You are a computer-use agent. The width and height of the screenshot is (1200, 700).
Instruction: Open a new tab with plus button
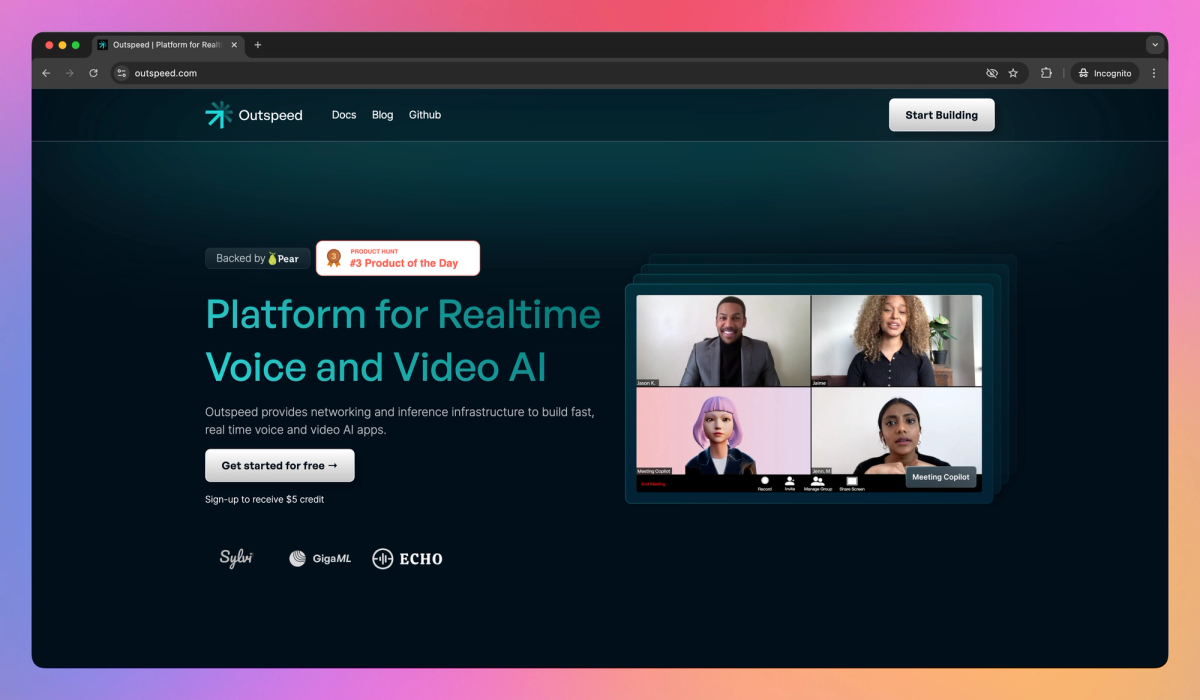point(258,45)
